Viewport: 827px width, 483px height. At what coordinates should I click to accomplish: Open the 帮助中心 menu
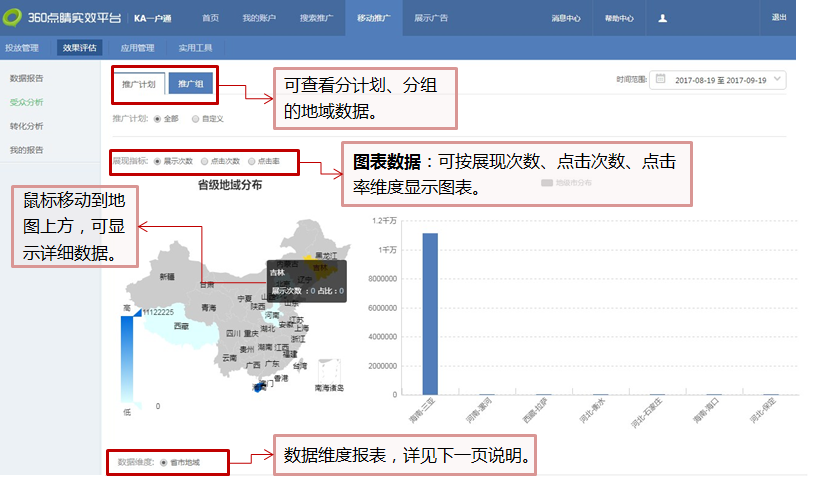pyautogui.click(x=619, y=18)
